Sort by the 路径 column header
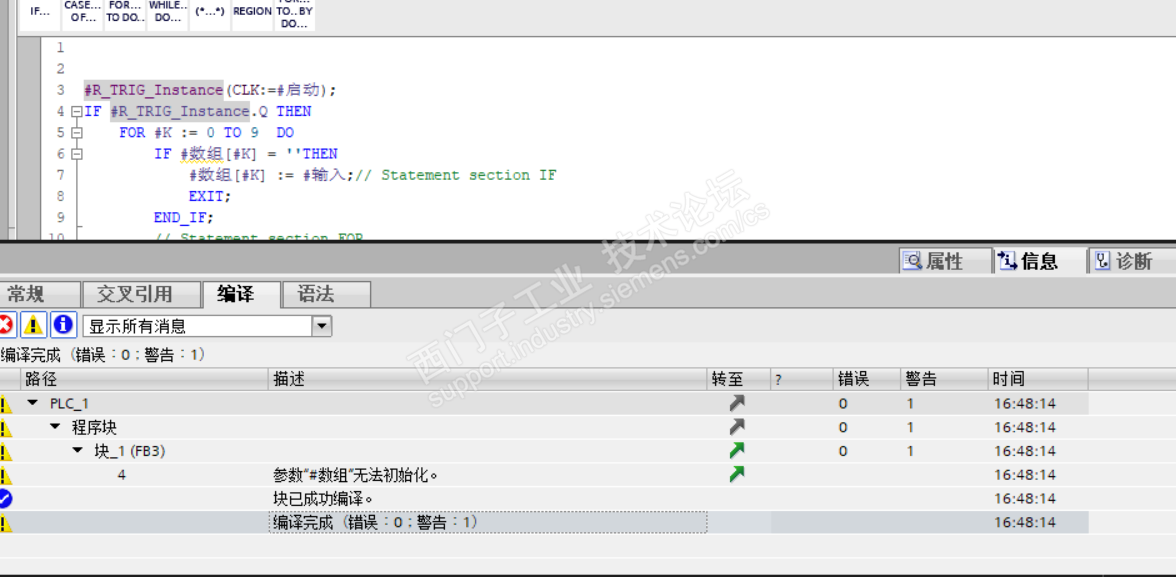The width and height of the screenshot is (1176, 577). [145, 380]
